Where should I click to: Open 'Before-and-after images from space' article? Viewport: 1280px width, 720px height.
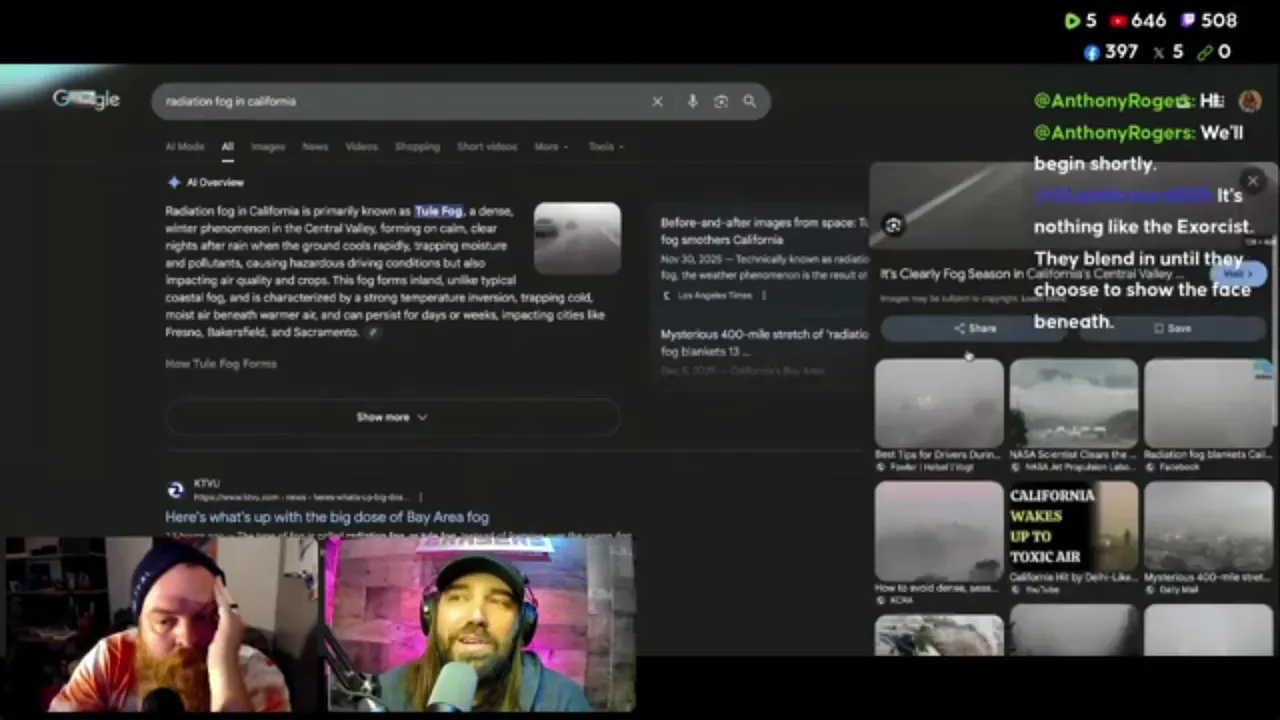tap(763, 231)
